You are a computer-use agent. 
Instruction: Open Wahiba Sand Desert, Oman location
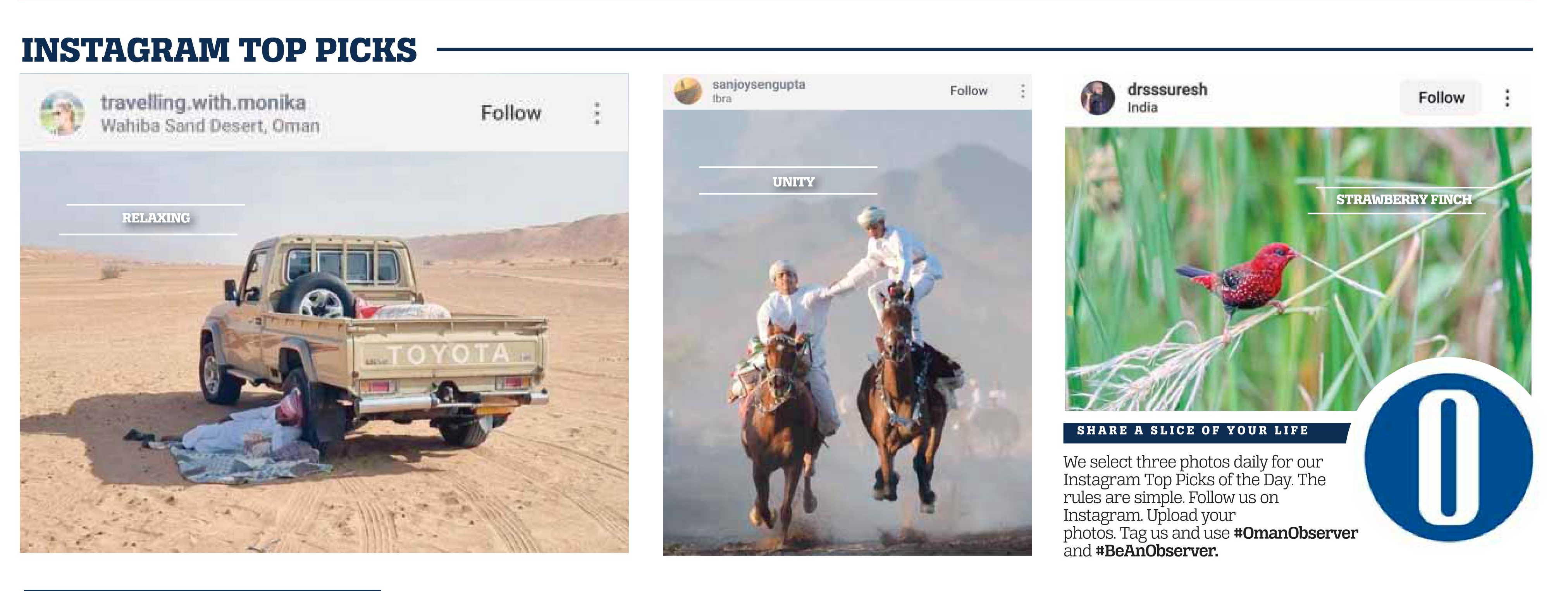[x=210, y=126]
